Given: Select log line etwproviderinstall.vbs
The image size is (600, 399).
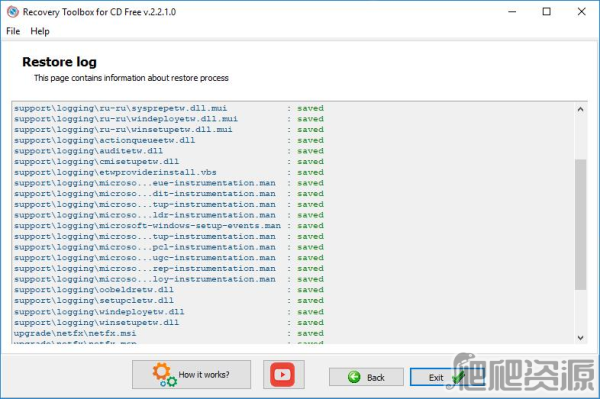Looking at the screenshot, I should coord(169,173).
